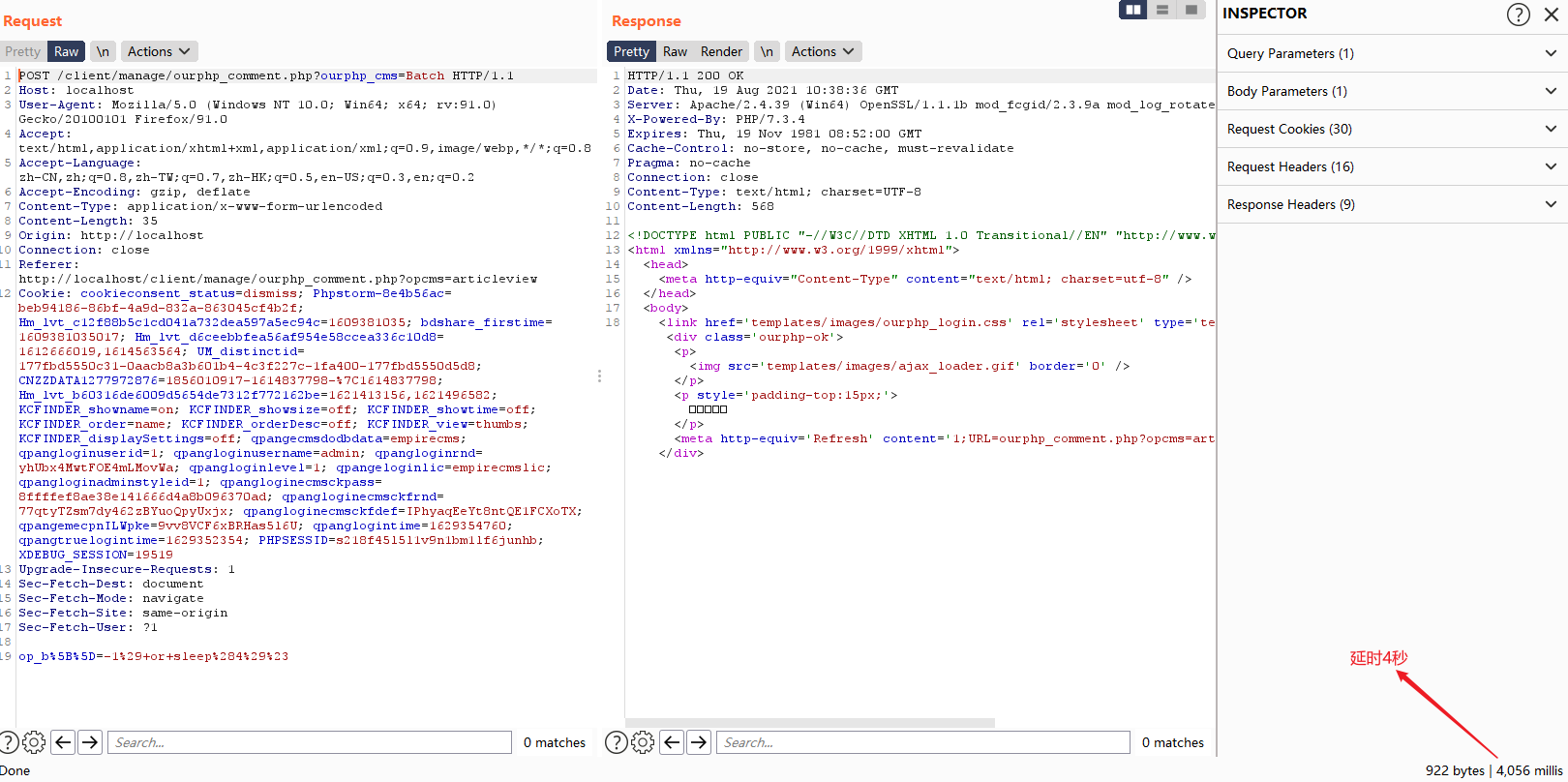Expand Query Parameters (1) section
The width and height of the screenshot is (1568, 782).
click(x=1392, y=53)
